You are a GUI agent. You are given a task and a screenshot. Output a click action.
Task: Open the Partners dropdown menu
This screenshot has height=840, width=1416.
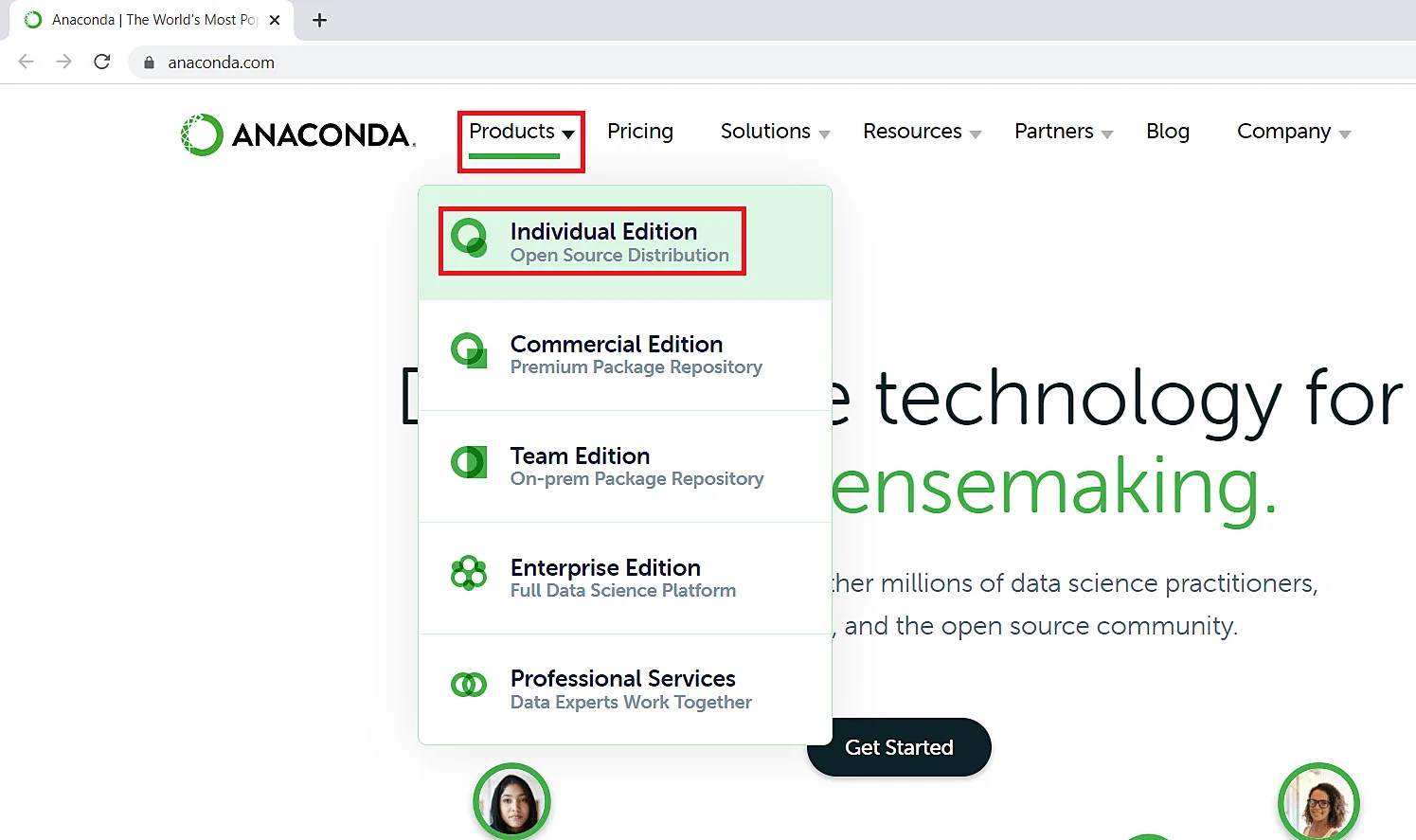click(x=1063, y=132)
